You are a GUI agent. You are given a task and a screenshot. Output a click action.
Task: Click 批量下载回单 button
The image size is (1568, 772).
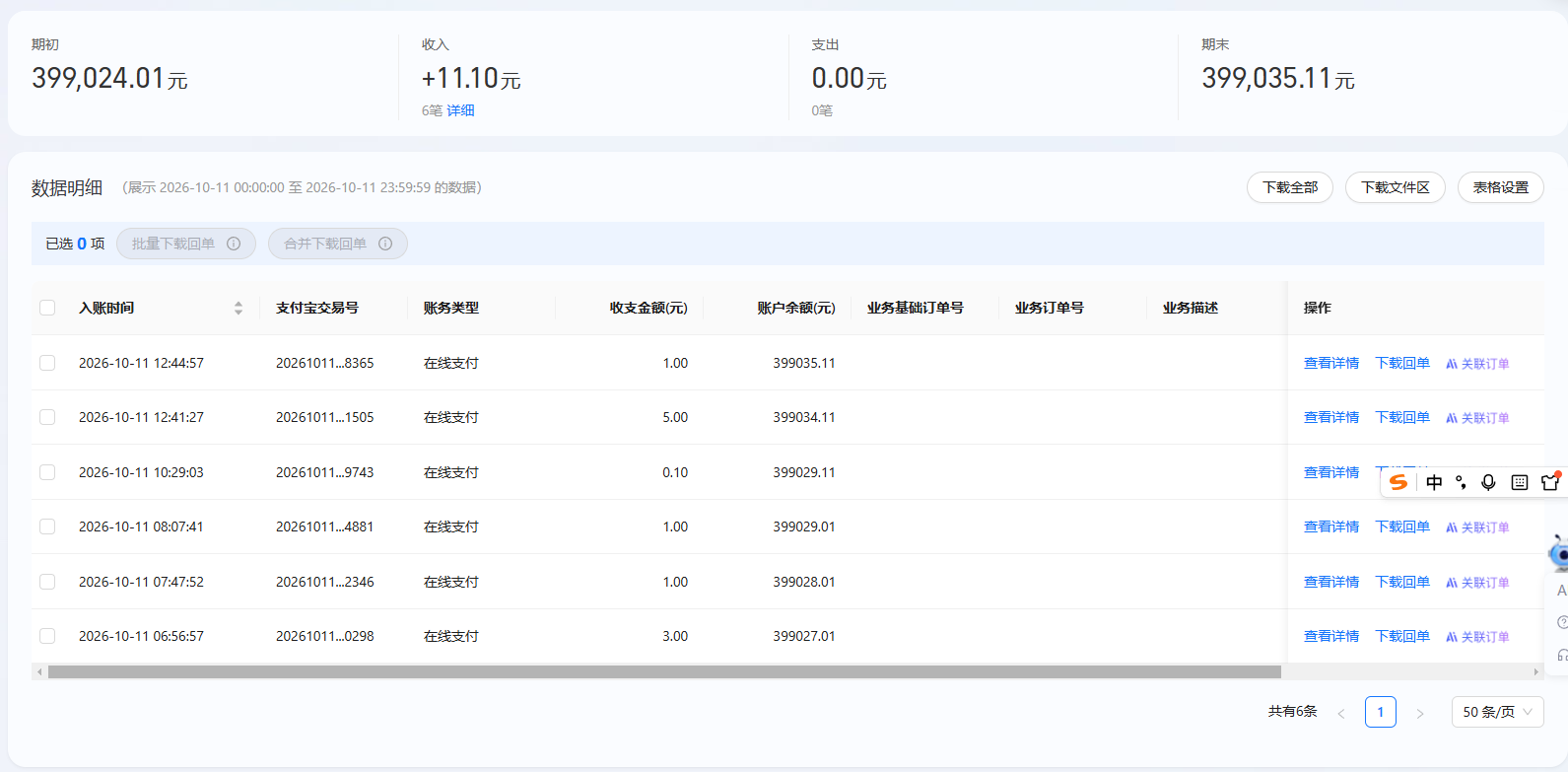186,244
